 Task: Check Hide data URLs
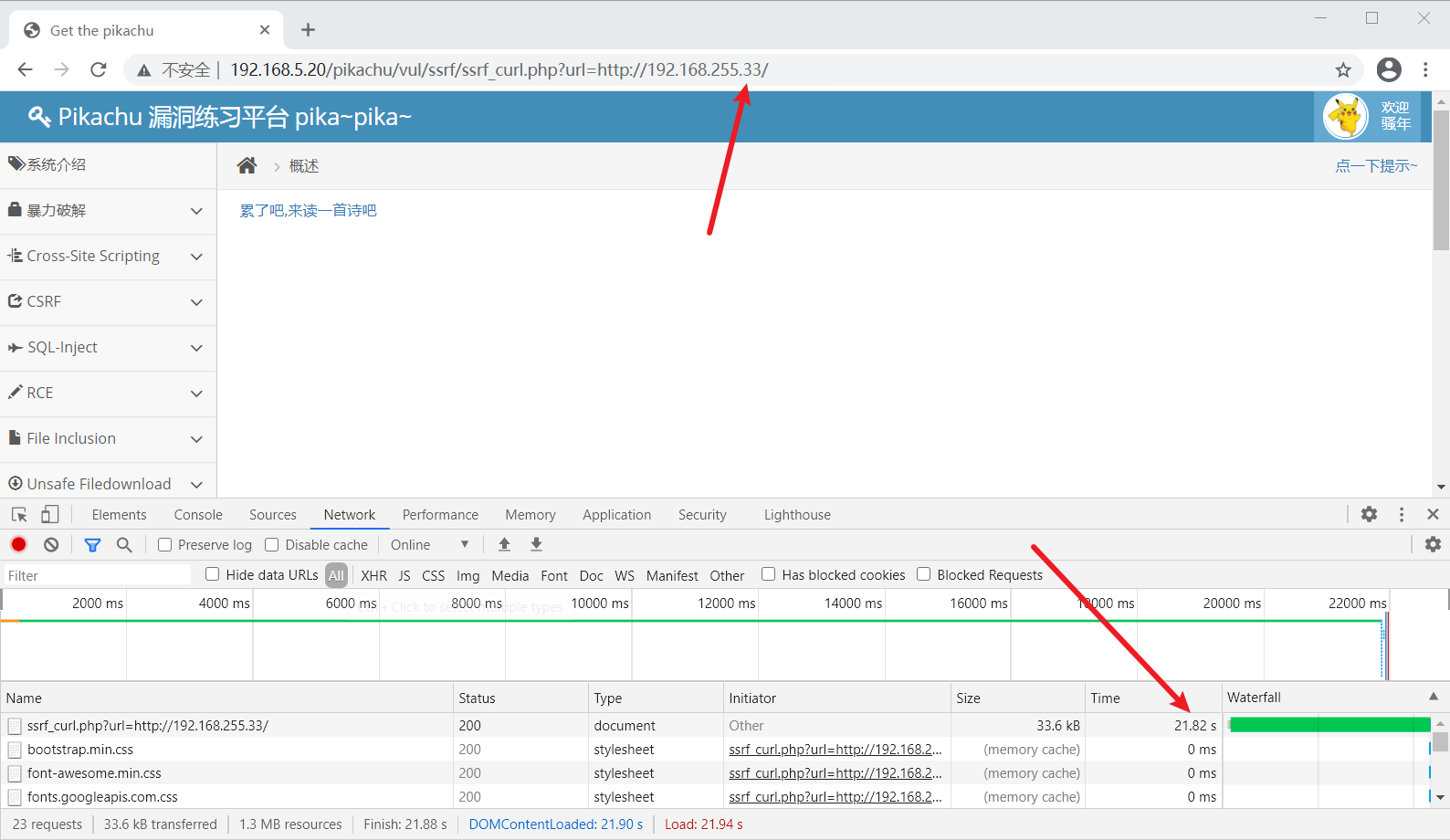[212, 574]
